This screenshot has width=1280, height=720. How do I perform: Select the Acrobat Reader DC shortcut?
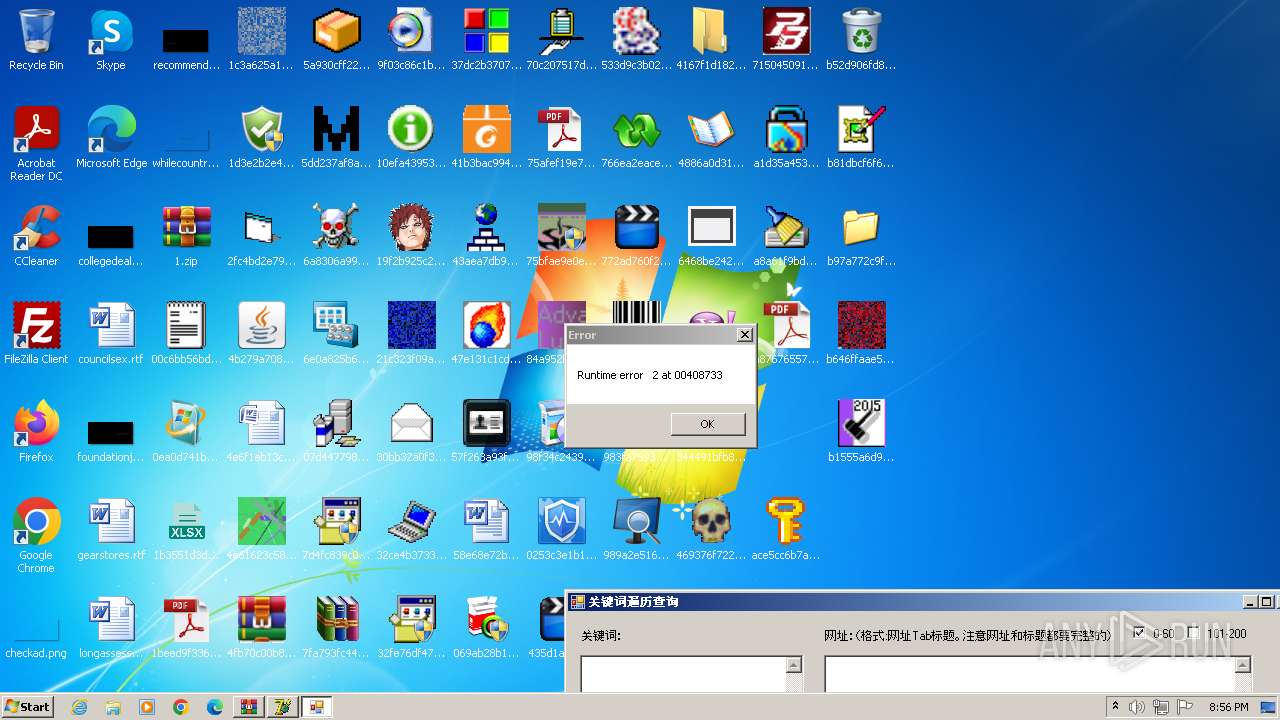(x=36, y=144)
